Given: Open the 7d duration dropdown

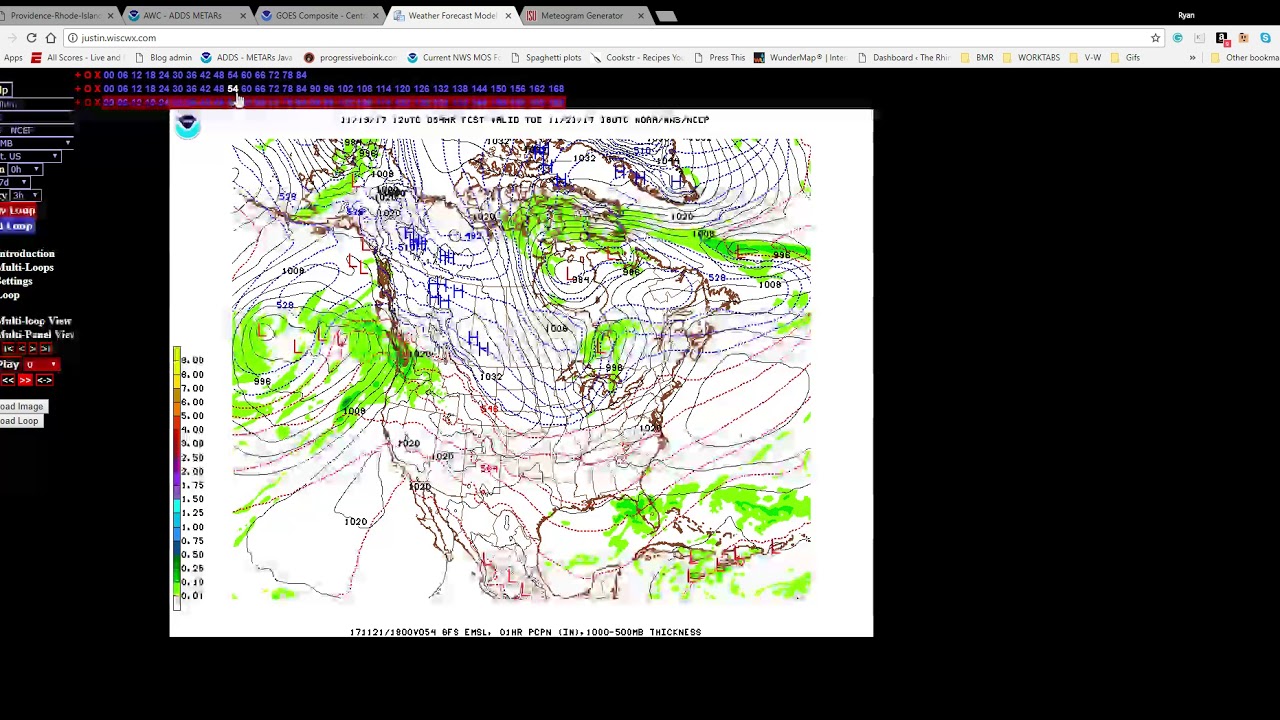Looking at the screenshot, I should click(15, 183).
